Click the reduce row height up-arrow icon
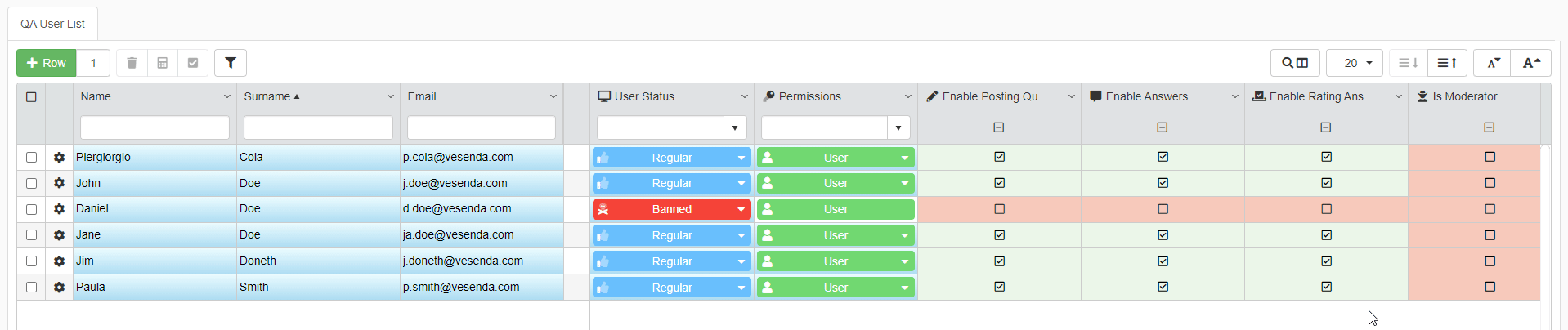 pyautogui.click(x=1447, y=63)
